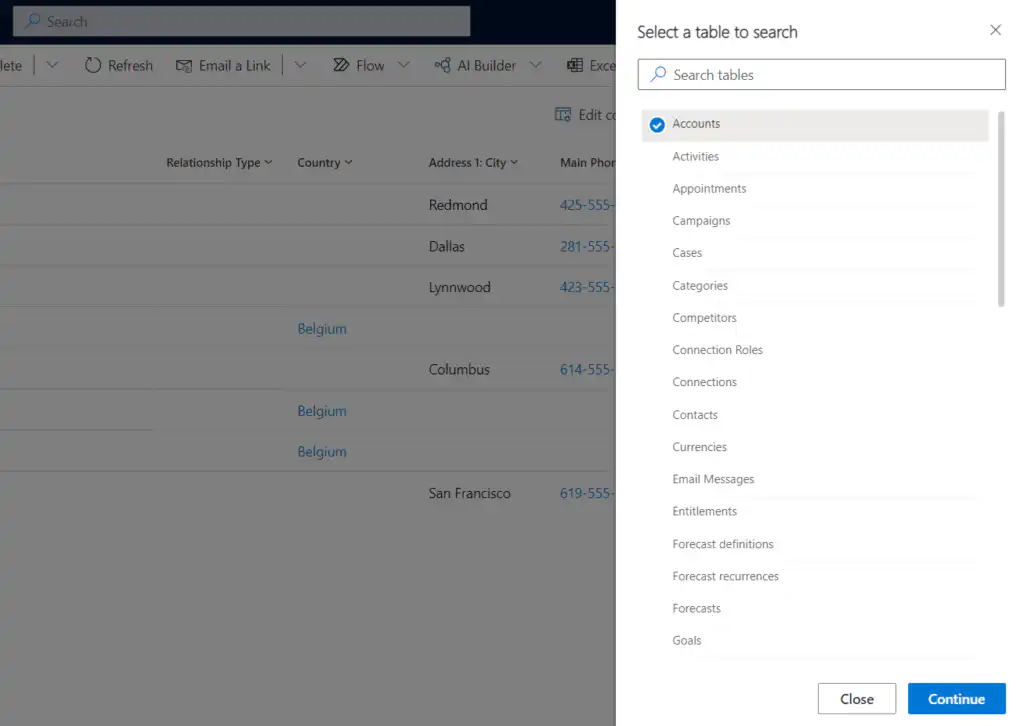Select the Campaigns table option

701,221
